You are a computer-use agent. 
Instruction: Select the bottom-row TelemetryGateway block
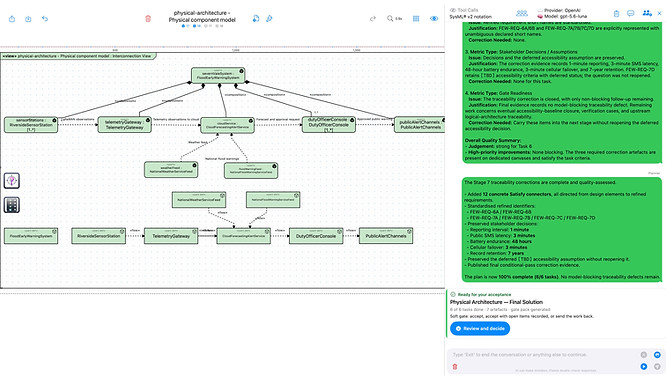coord(171,236)
